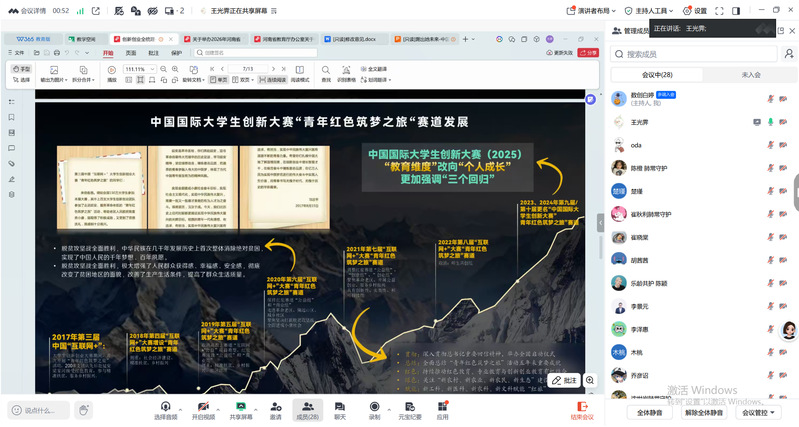Click the zoom-in magnifier in PDF toolbar

(x=175, y=69)
